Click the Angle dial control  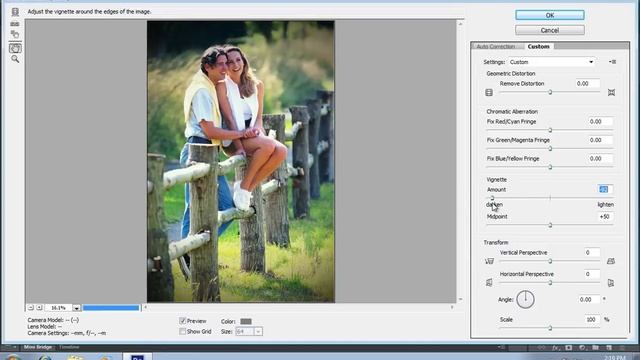tap(525, 300)
